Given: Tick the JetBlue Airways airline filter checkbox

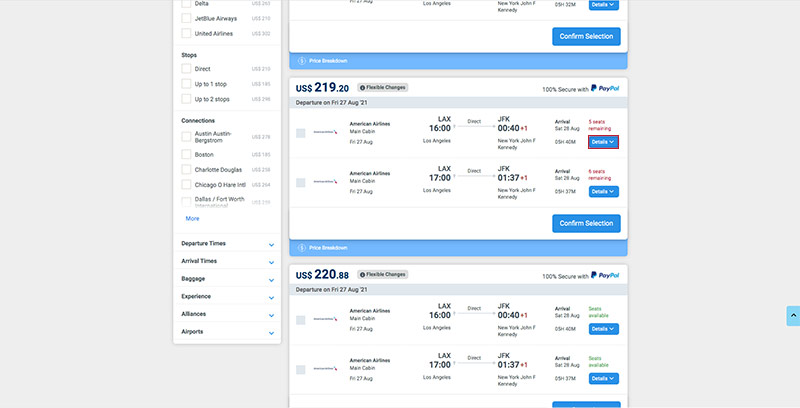Looking at the screenshot, I should click(186, 18).
